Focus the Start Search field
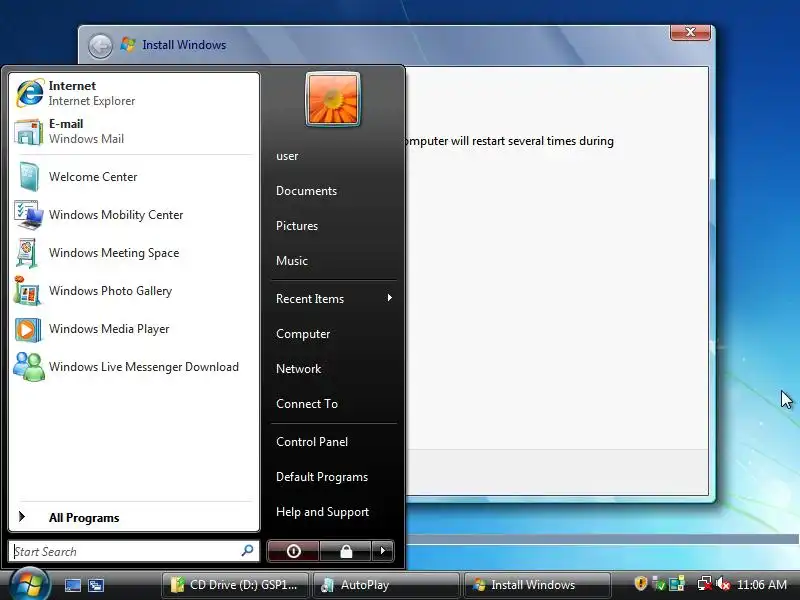The height and width of the screenshot is (600, 800). 134,551
